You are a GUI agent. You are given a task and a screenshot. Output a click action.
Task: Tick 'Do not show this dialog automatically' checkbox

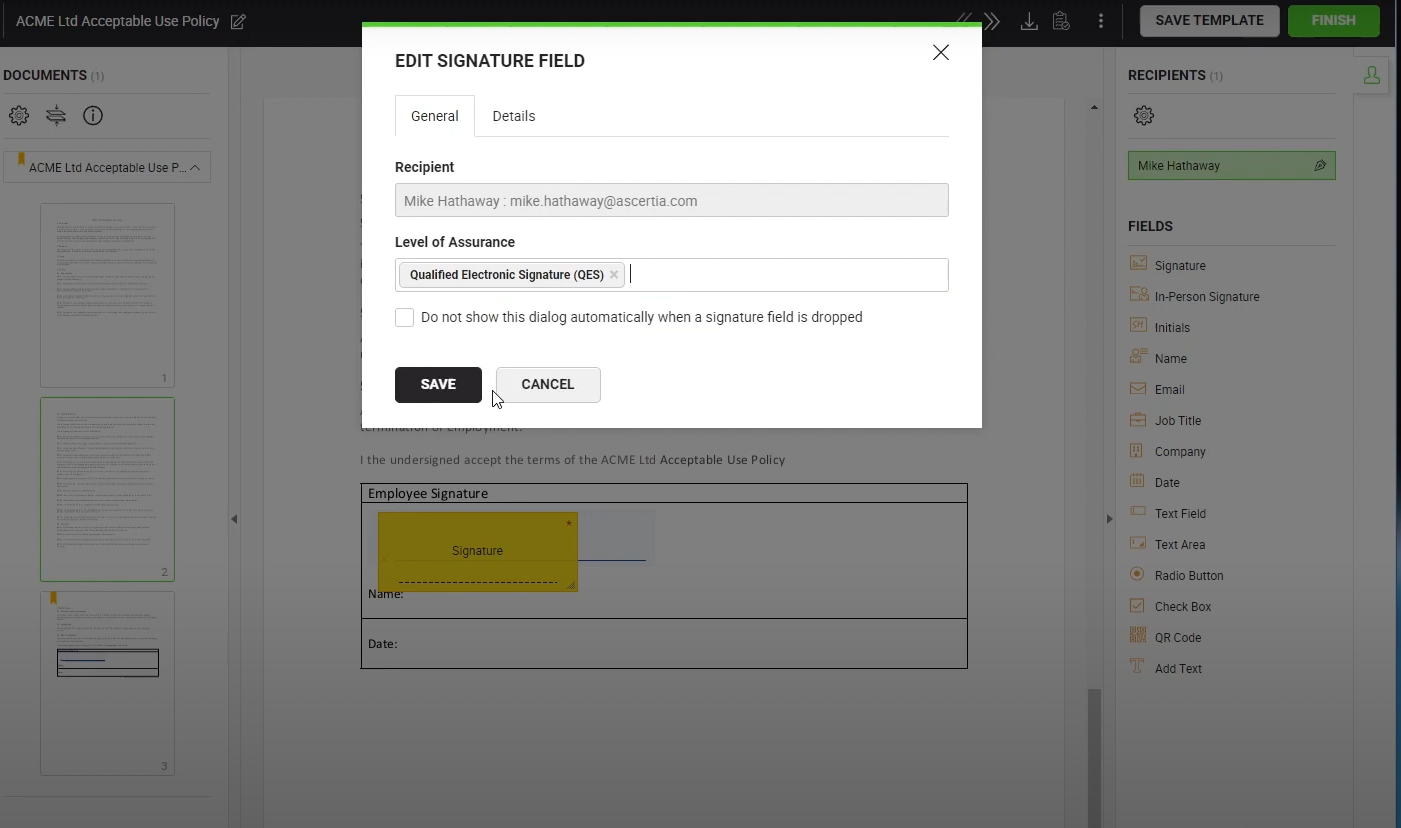coord(404,318)
